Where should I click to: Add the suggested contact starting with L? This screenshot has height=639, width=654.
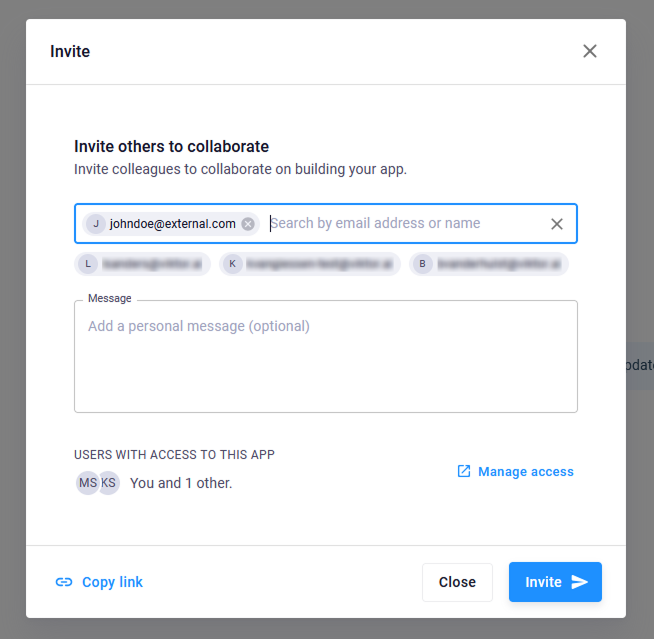143,264
